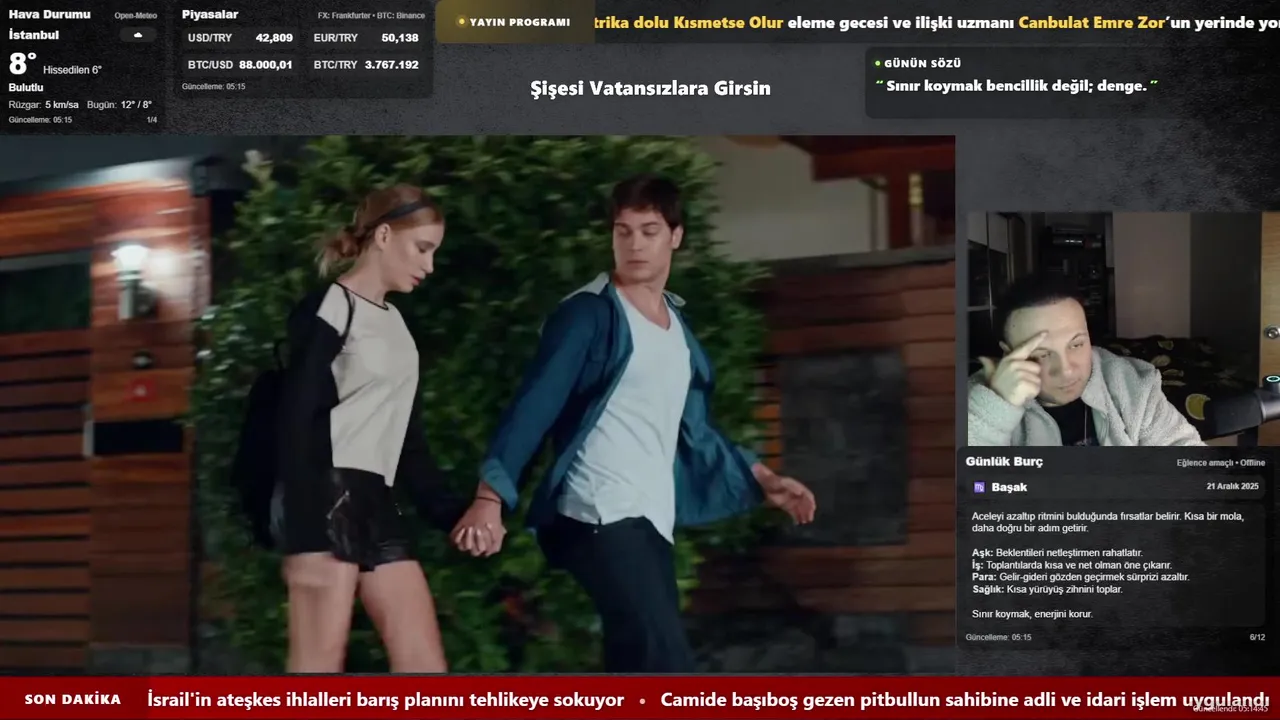Select the İstanbul city name

click(34, 35)
